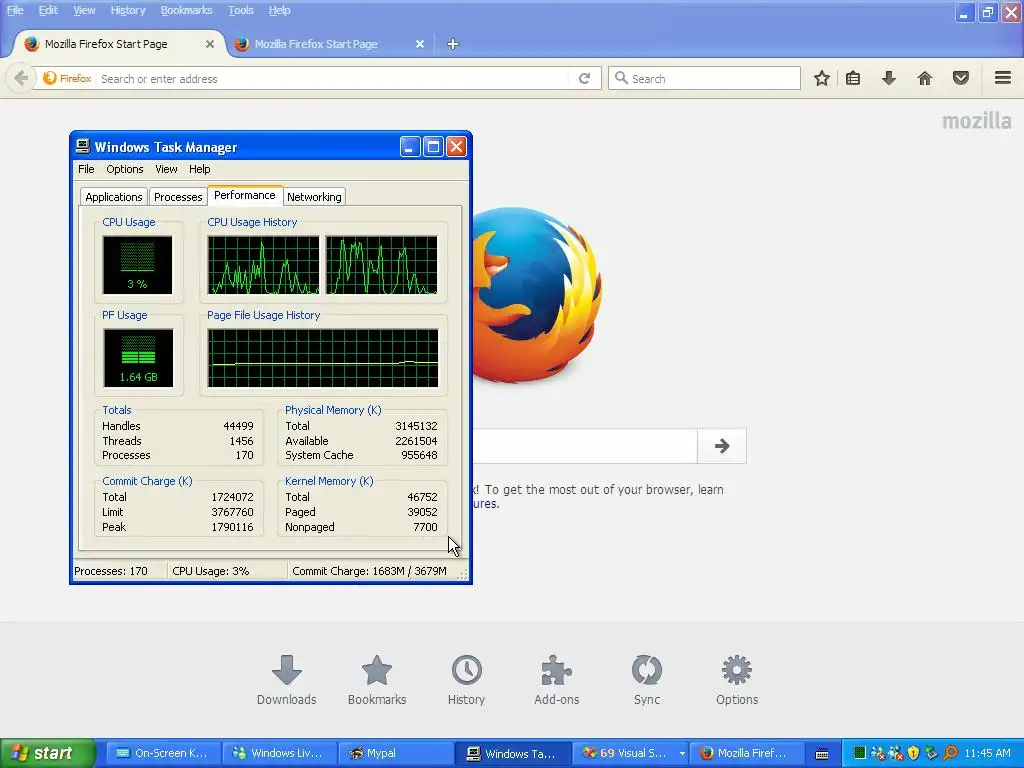Viewport: 1024px width, 768px height.
Task: Maximize the Windows Task Manager window
Action: pos(433,147)
